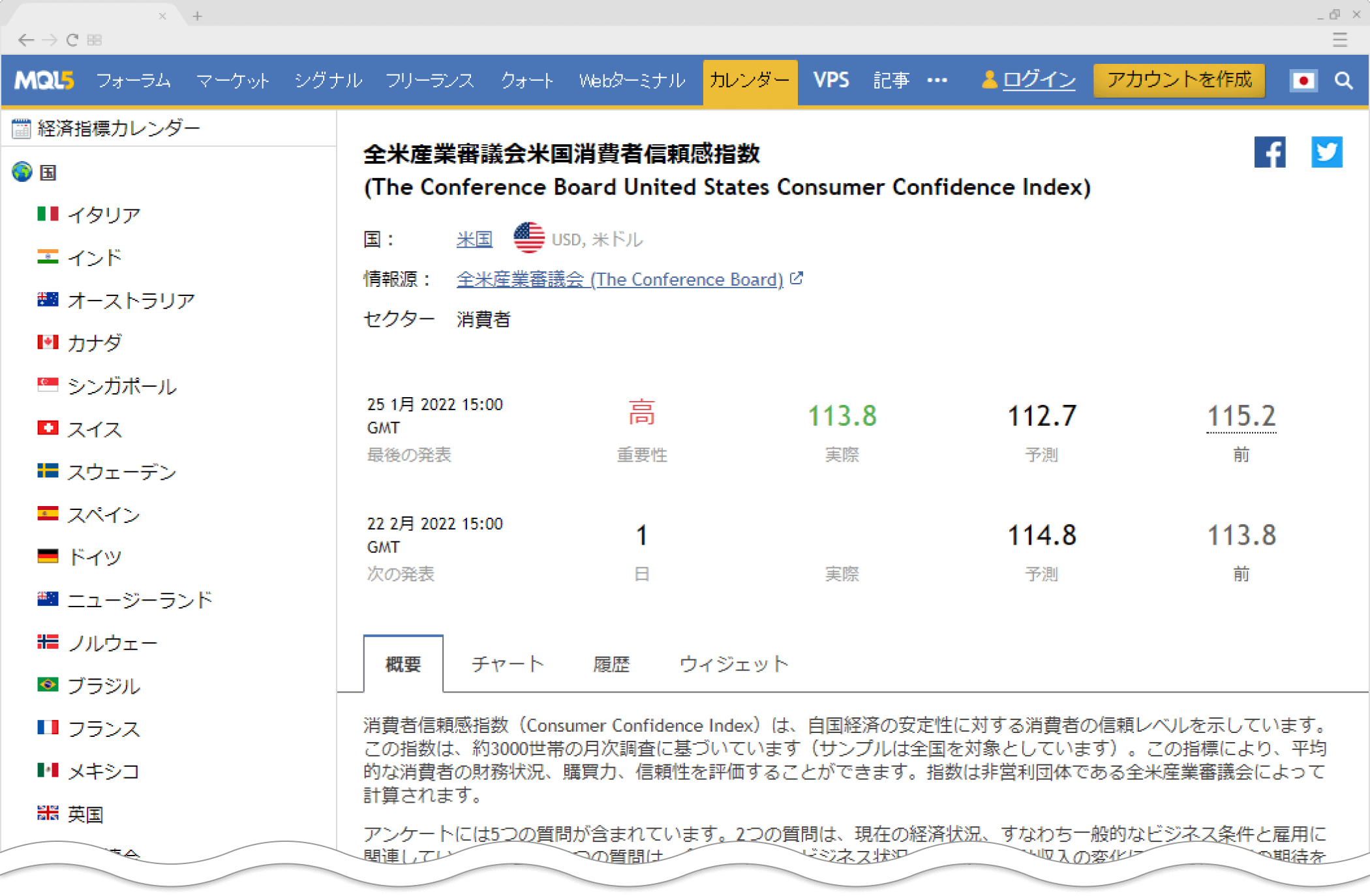Open the search magnifier icon
The image size is (1370, 896).
[1343, 80]
